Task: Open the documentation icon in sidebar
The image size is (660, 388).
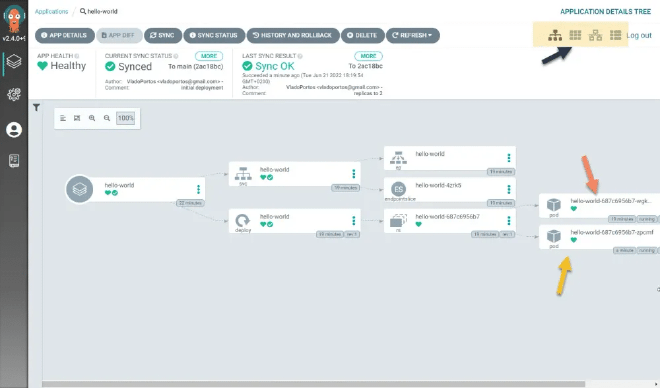Action: 14,161
